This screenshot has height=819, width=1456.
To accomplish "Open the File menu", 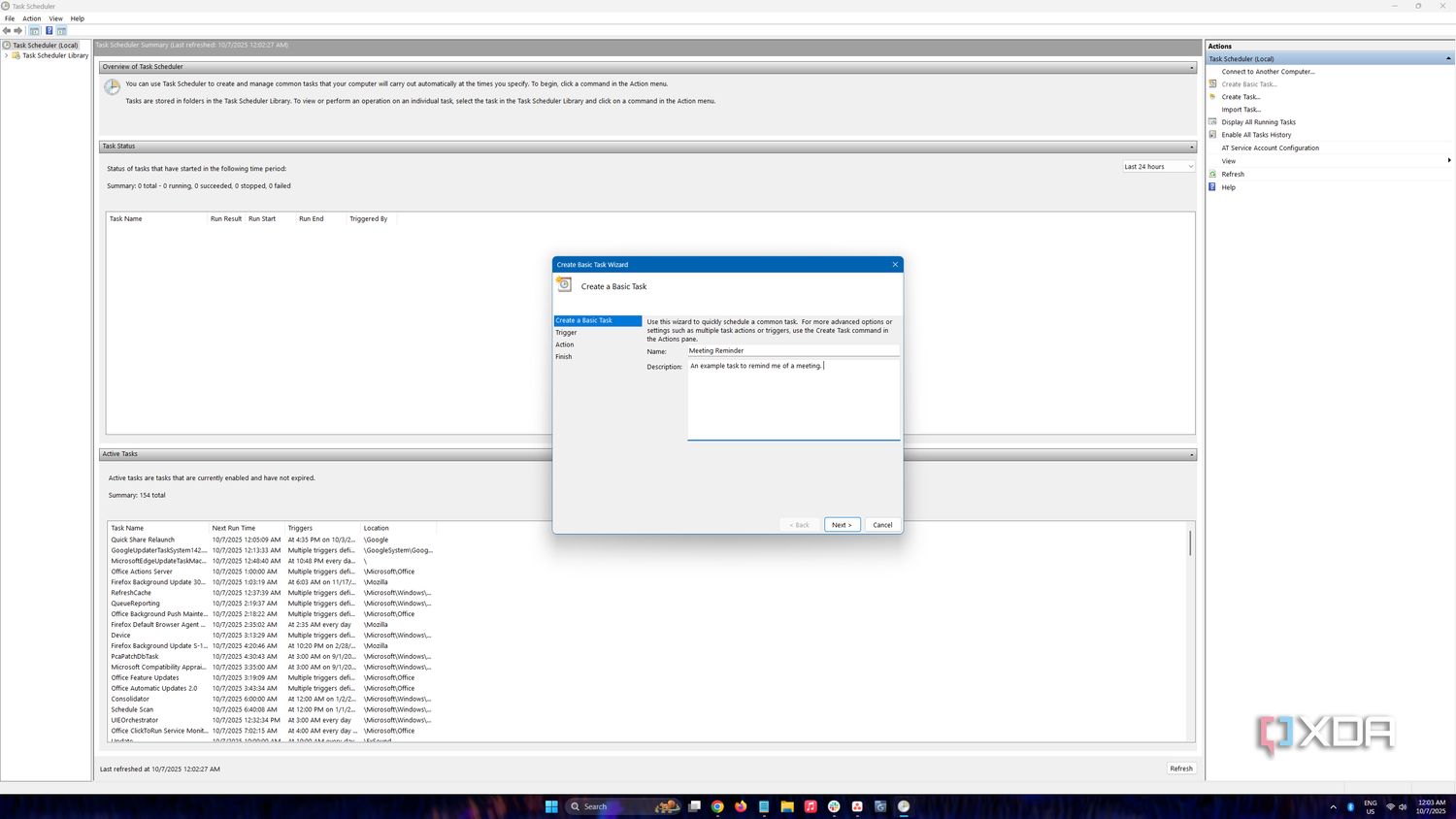I will pyautogui.click(x=10, y=18).
